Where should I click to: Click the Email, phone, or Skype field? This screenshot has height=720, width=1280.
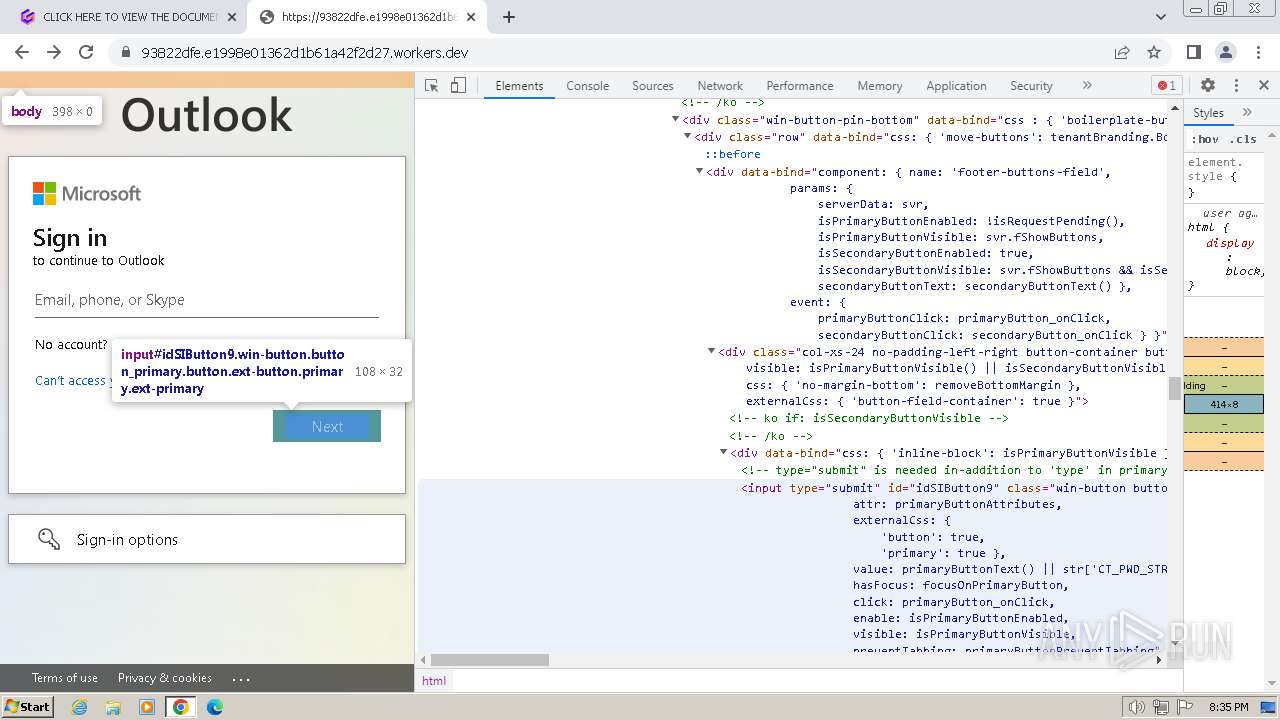click(207, 300)
